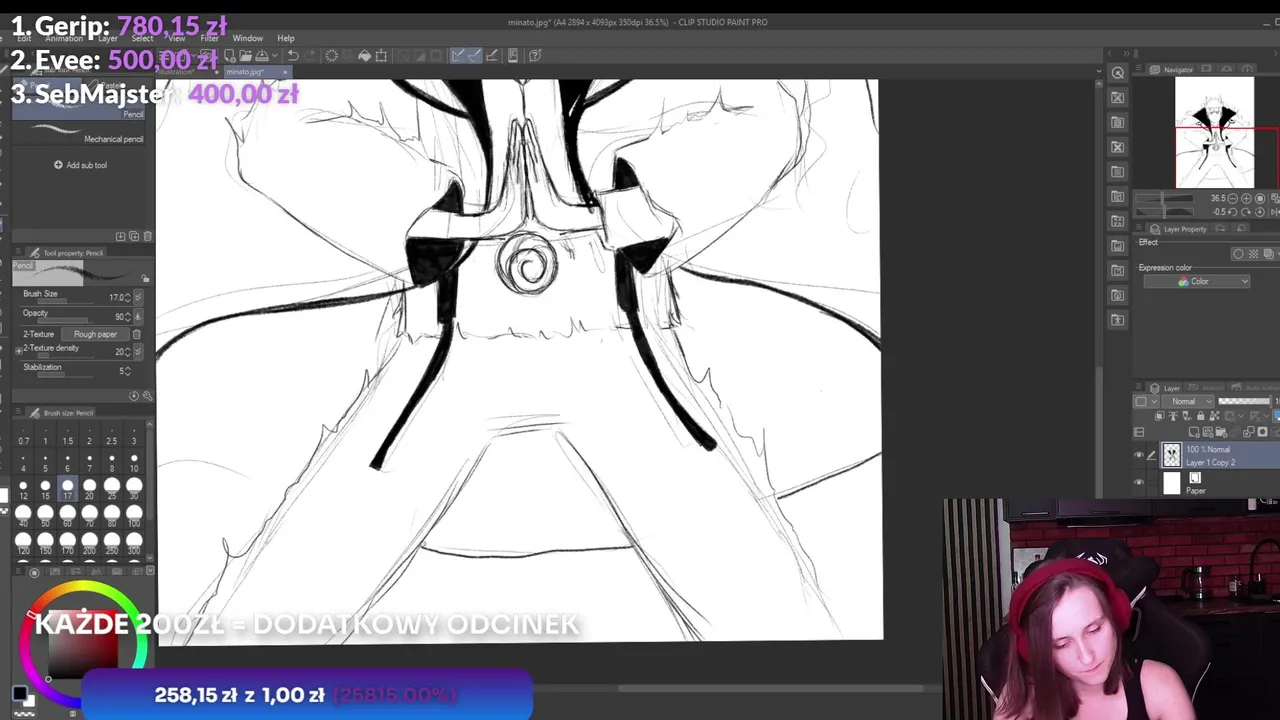Click the Undo arrow in command bar
The width and height of the screenshot is (1280, 720).
293,56
